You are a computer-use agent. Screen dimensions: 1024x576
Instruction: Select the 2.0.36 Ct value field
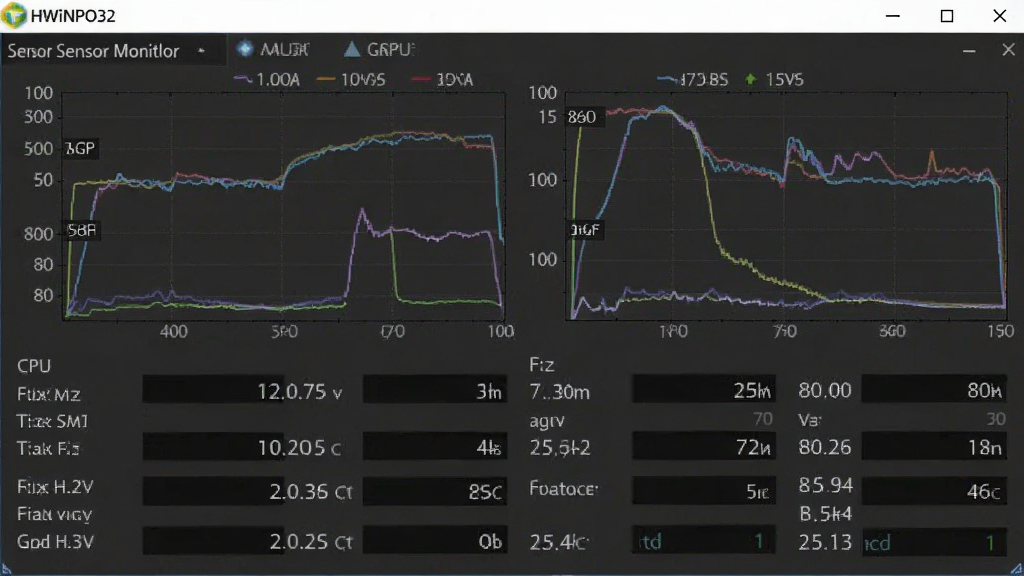[x=213, y=491]
